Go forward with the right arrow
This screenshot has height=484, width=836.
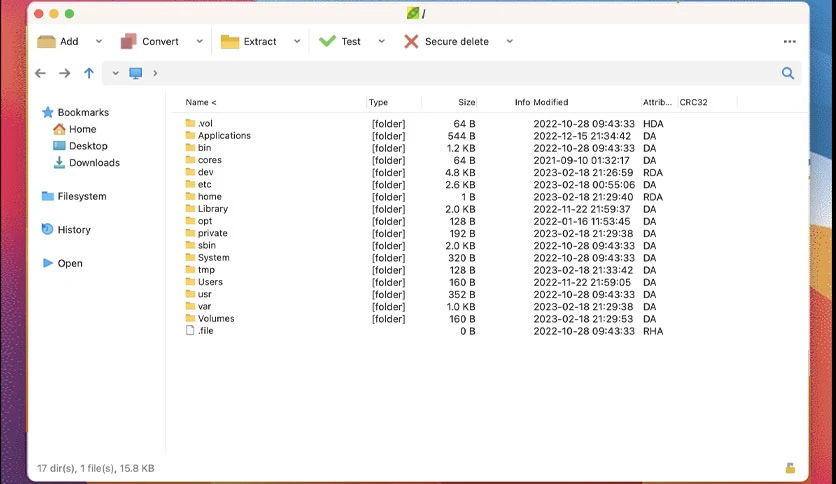click(x=65, y=73)
